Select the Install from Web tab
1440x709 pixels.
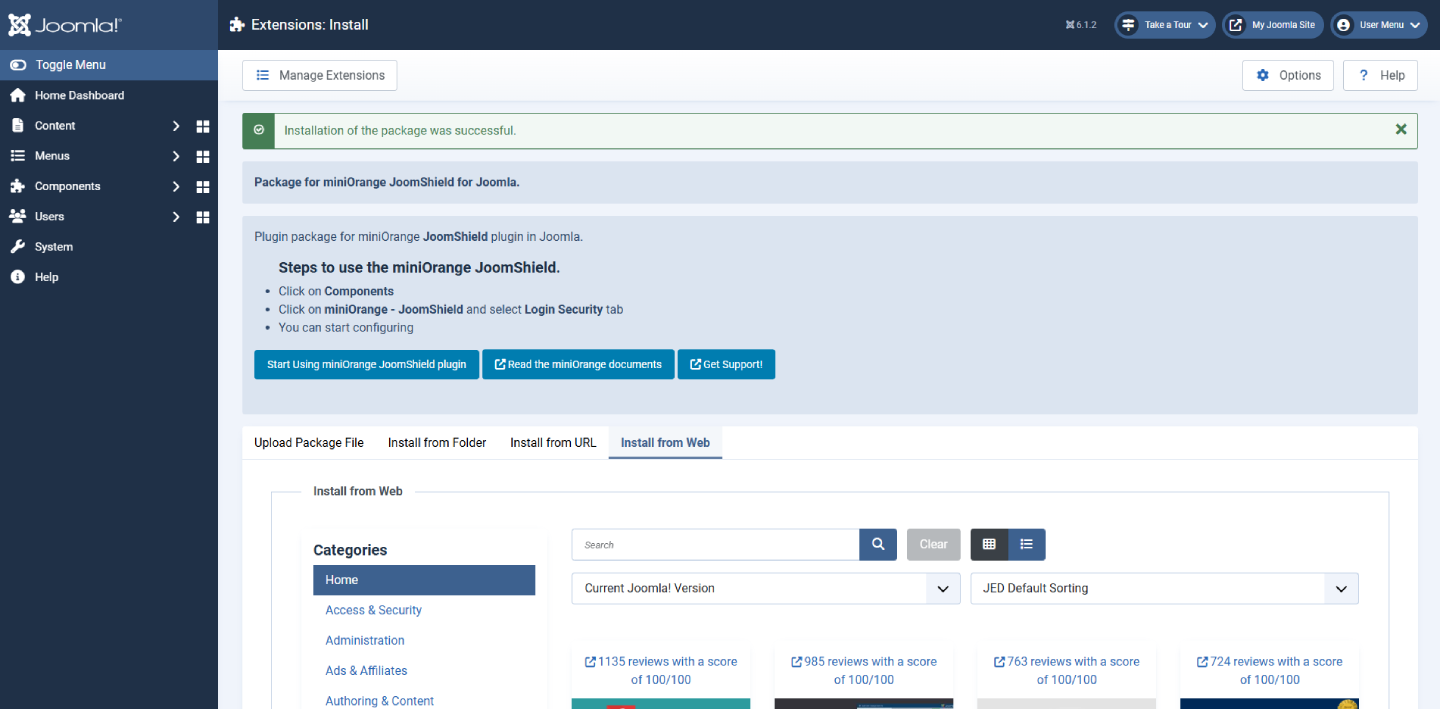click(665, 442)
